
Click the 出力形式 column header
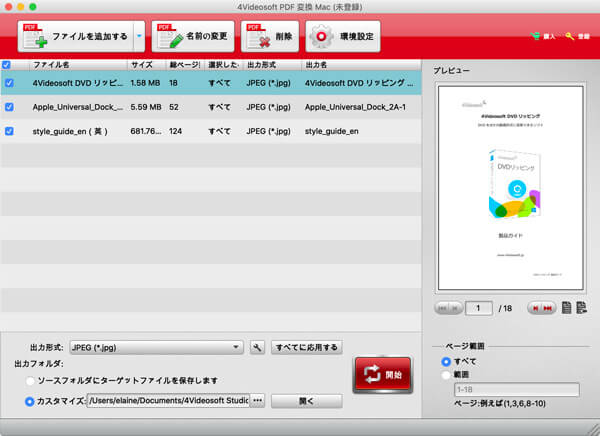coord(272,65)
